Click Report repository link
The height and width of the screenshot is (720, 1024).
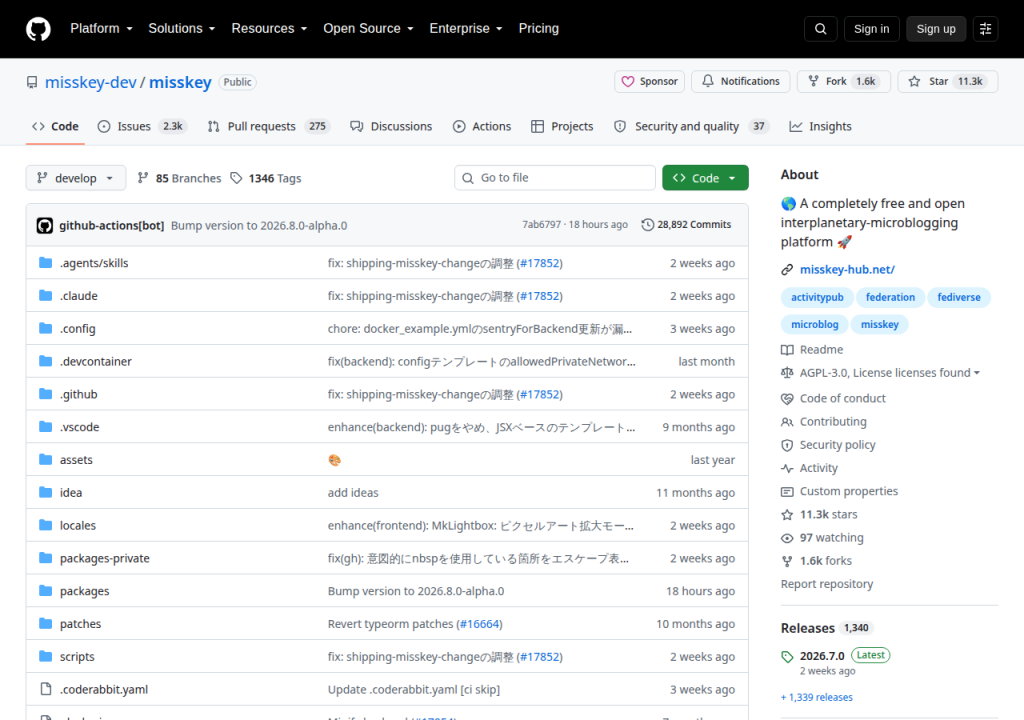point(827,583)
